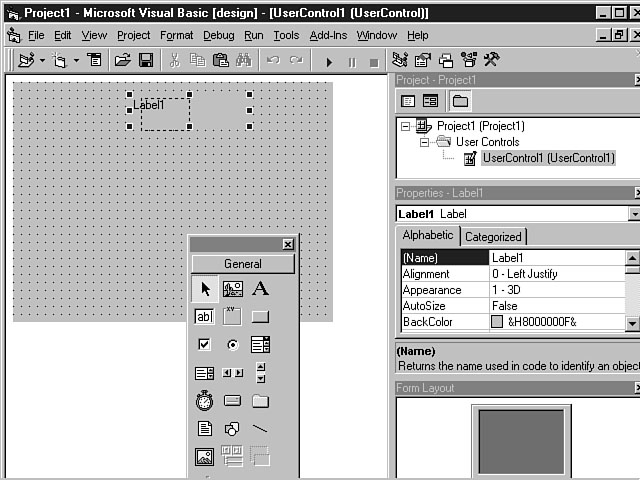Click the General toolbox tab button
This screenshot has width=640, height=480.
tap(243, 264)
